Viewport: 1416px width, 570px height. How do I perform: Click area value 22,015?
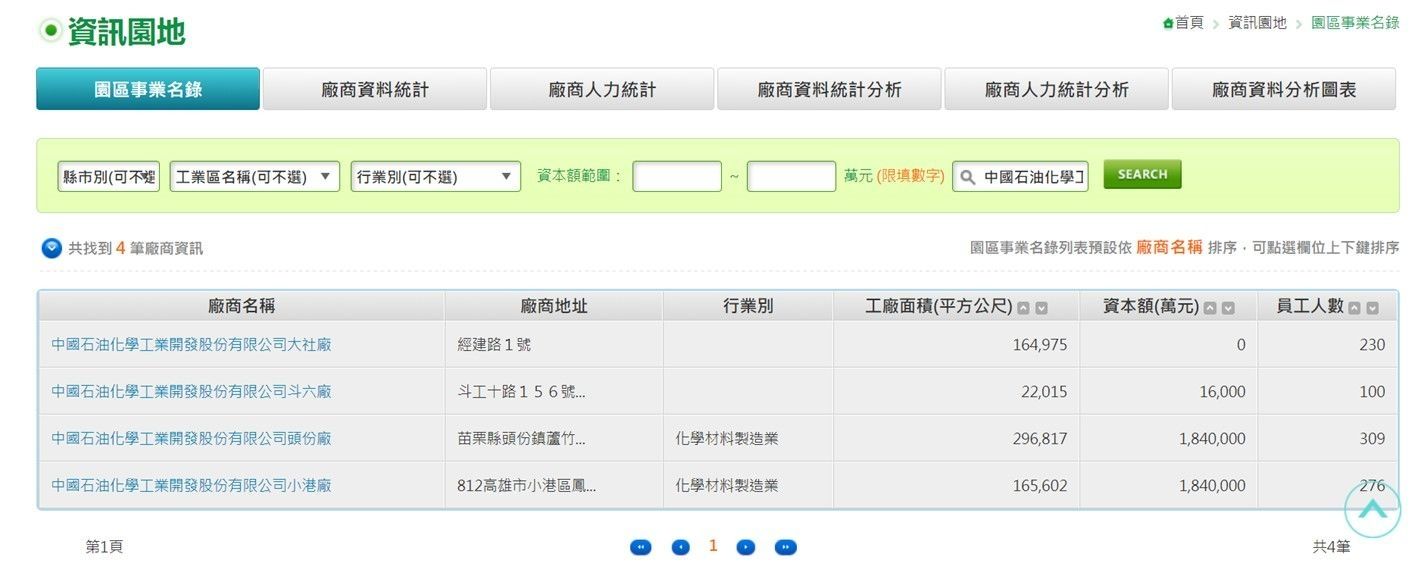pos(1044,391)
